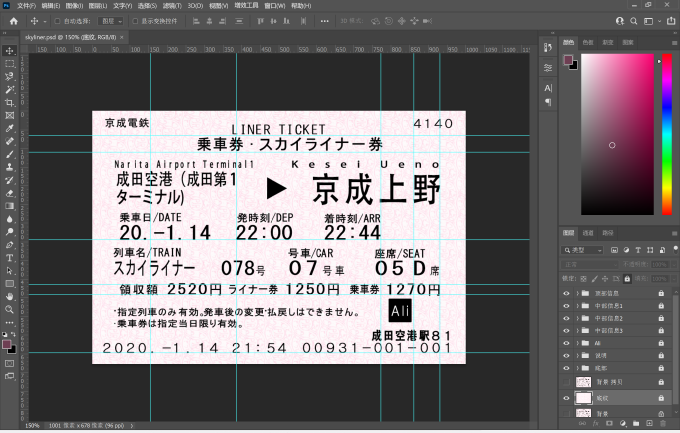
Task: Open the 文字(Y) menu
Action: coord(122,6)
